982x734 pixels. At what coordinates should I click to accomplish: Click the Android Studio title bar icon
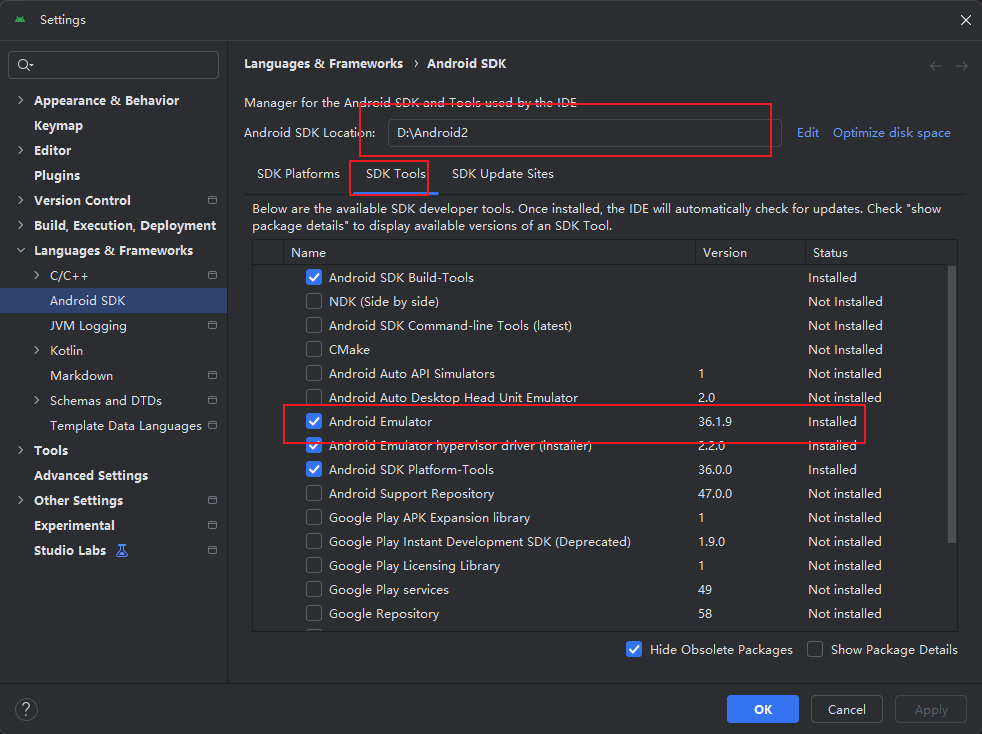click(18, 18)
